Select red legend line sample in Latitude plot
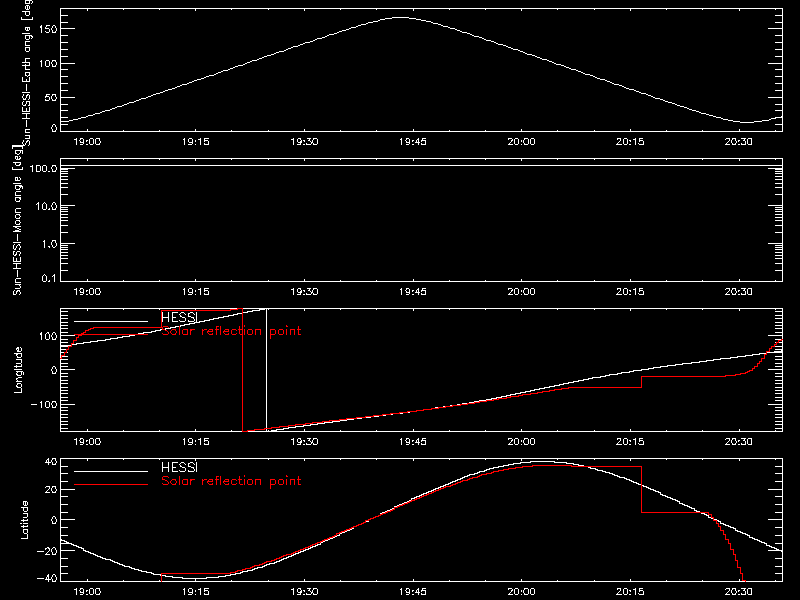This screenshot has width=800, height=600. pos(111,484)
